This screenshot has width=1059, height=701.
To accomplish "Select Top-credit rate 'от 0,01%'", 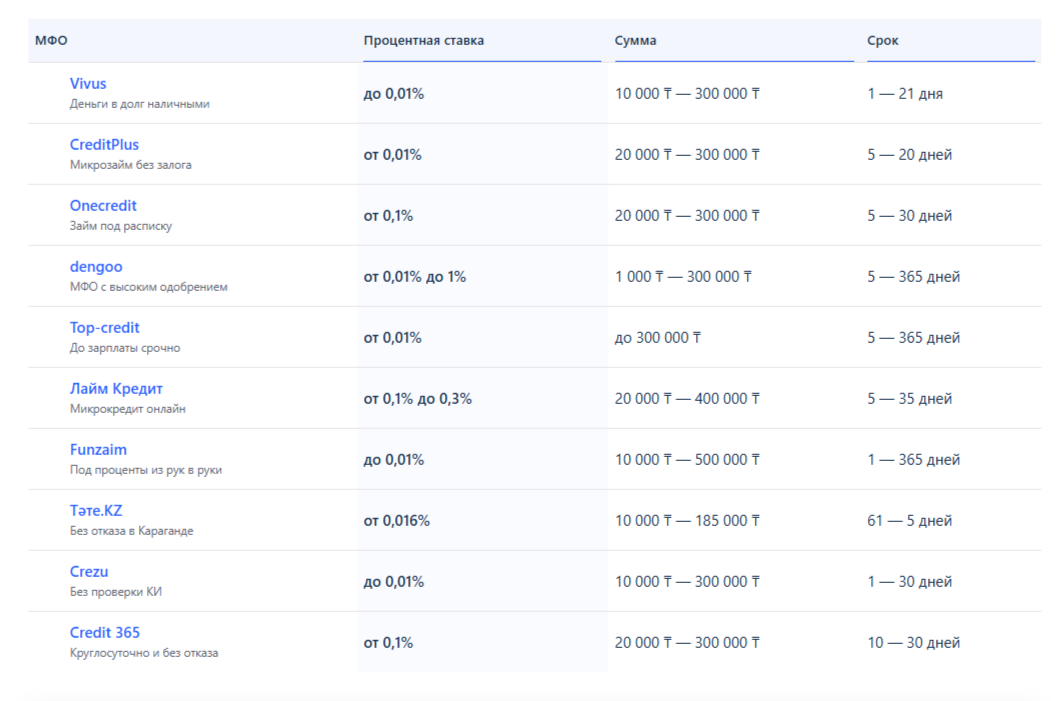I will click(x=392, y=338).
